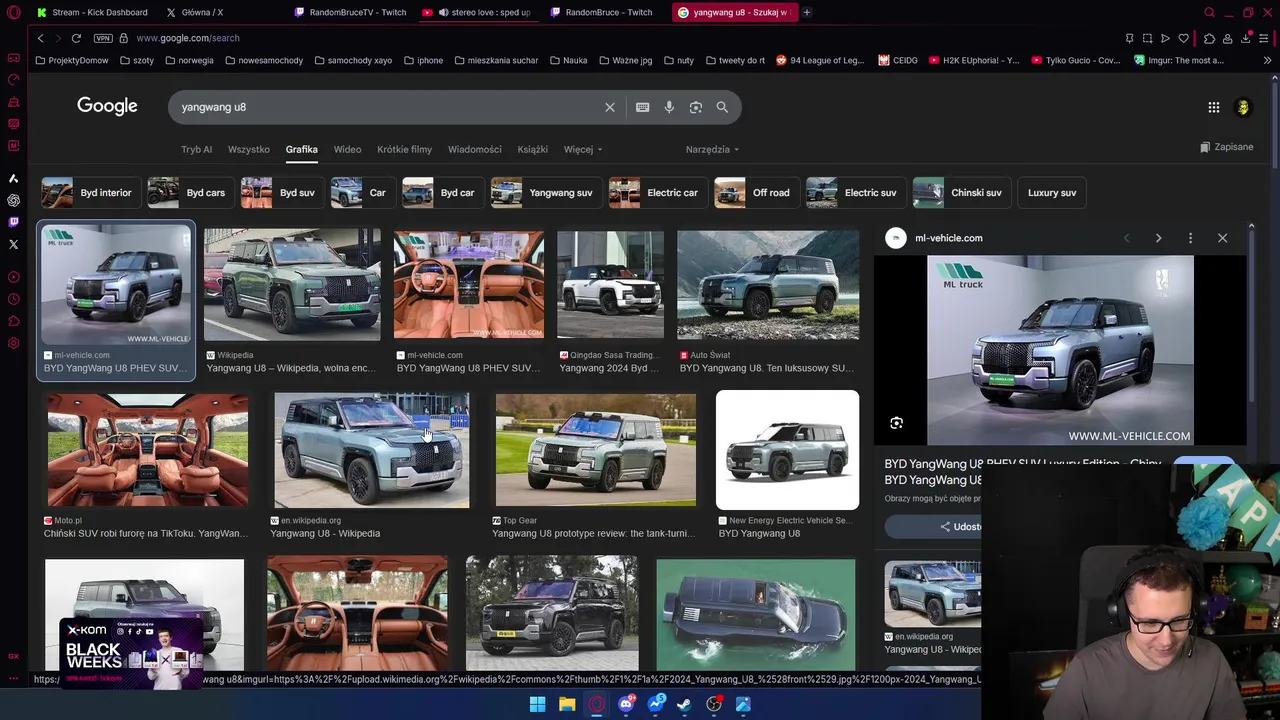Viewport: 1280px width, 720px height.
Task: Open the on-screen keyboard input tool
Action: [642, 107]
